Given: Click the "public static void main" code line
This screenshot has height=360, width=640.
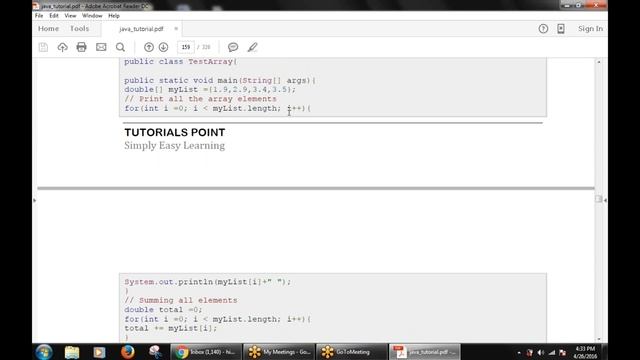Looking at the screenshot, I should [220, 80].
